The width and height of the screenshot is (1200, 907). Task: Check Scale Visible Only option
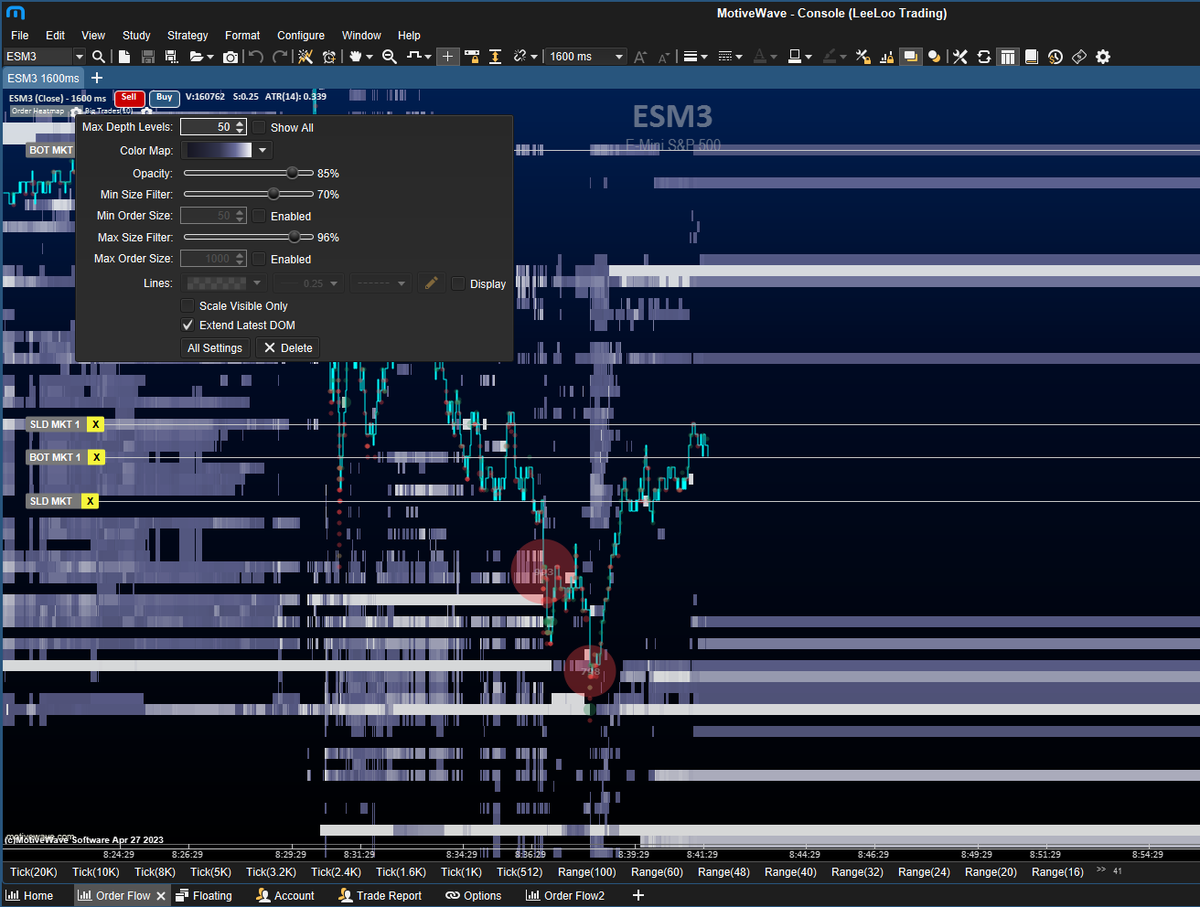(x=188, y=306)
